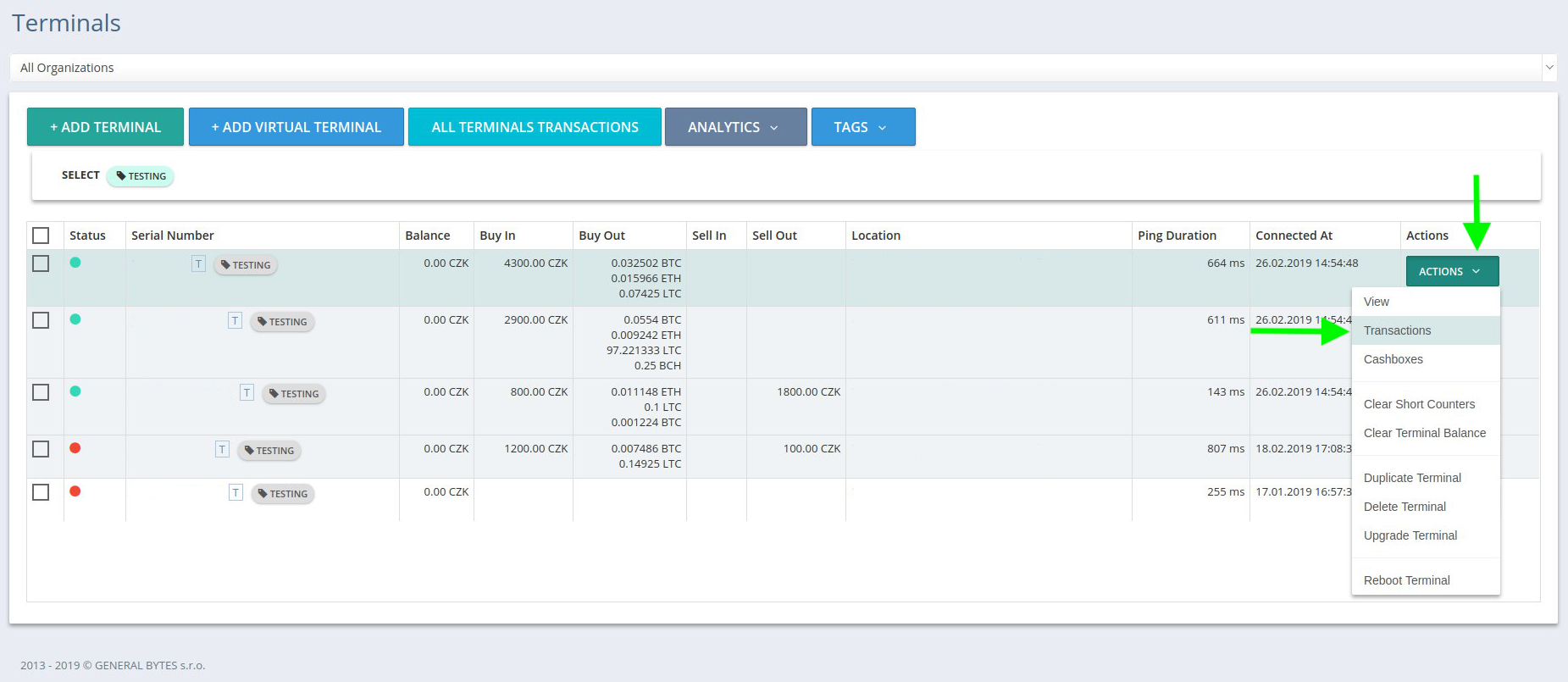Tick the select-all checkbox in the table header
The height and width of the screenshot is (682, 1568).
click(x=41, y=236)
